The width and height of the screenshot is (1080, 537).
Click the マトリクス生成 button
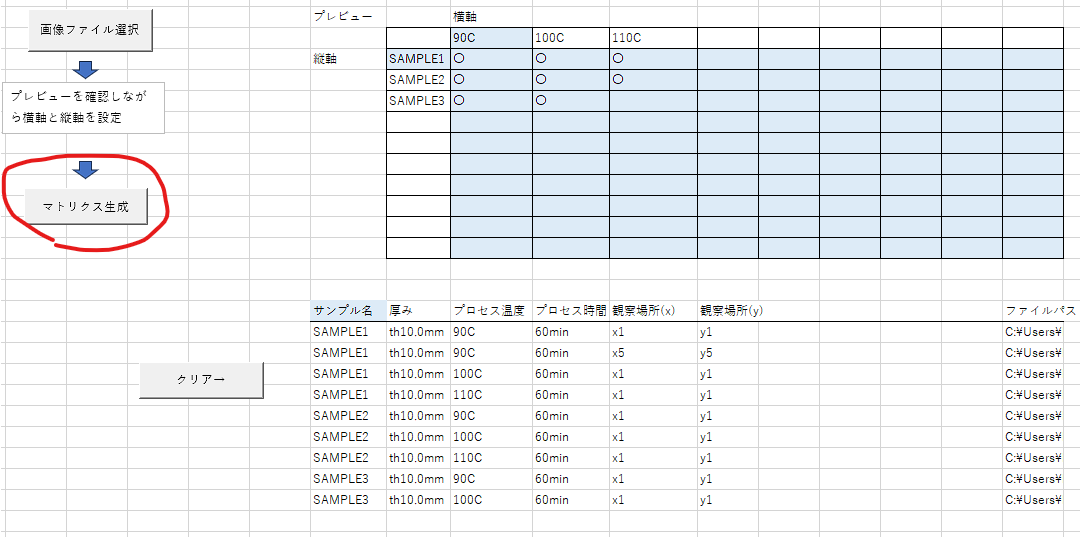86,206
